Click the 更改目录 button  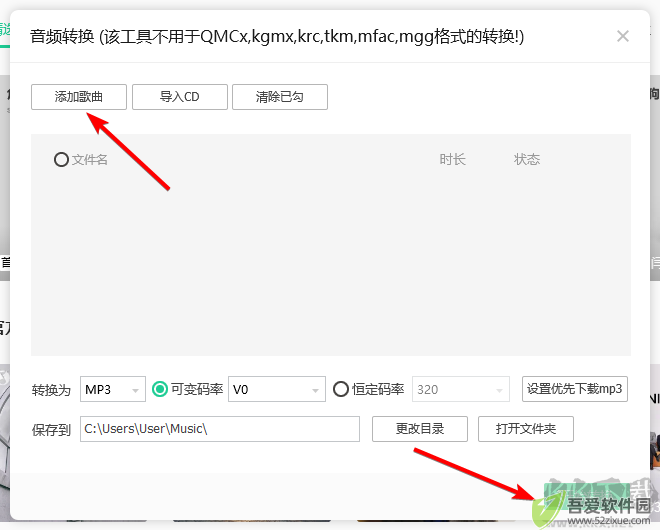(420, 429)
